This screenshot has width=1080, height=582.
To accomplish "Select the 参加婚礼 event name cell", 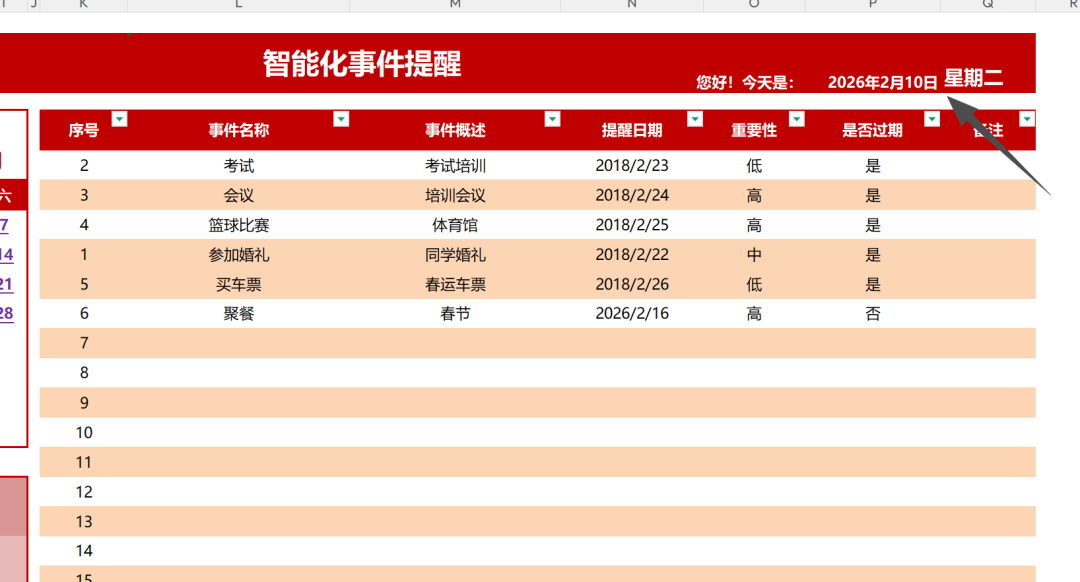I will 238,255.
